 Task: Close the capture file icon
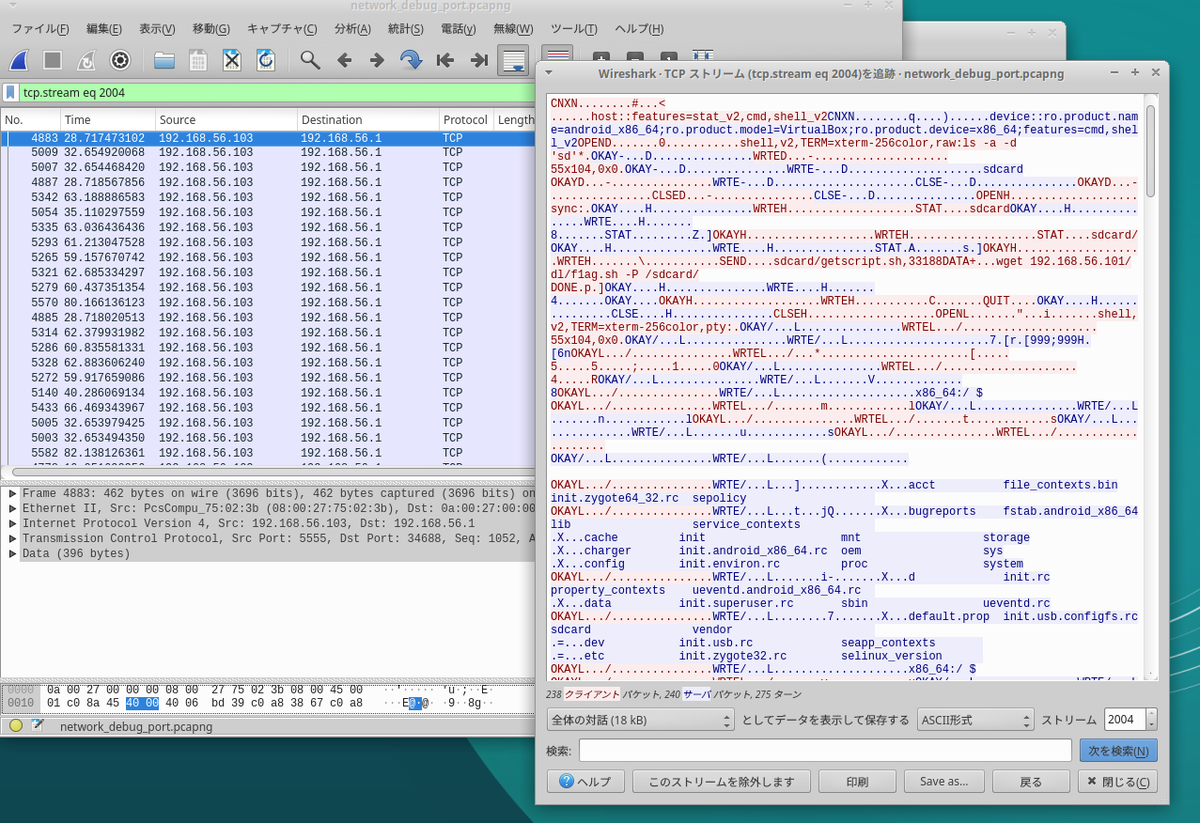pyautogui.click(x=232, y=60)
